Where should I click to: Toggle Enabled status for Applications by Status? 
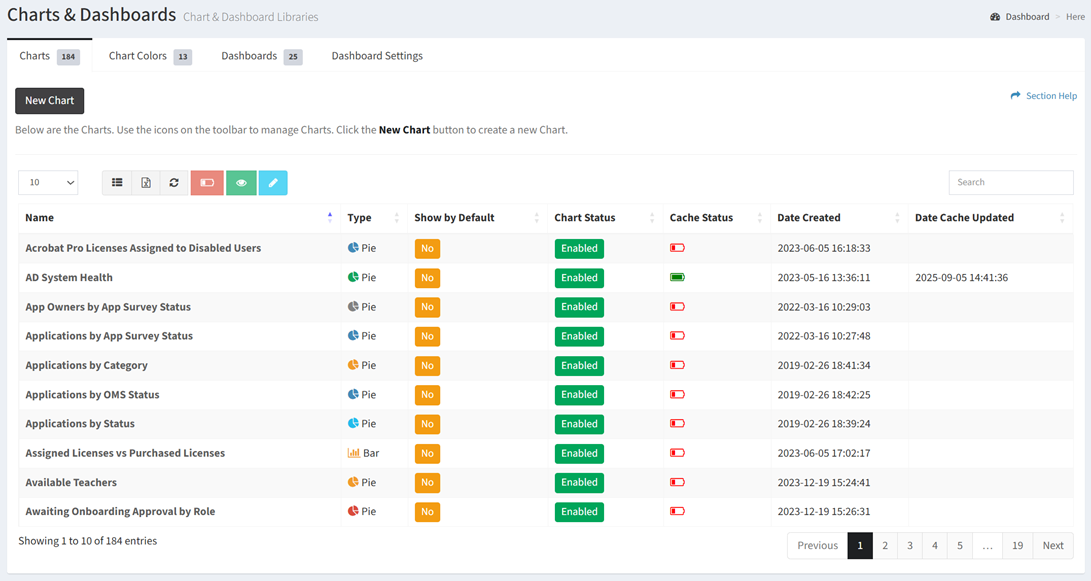[579, 424]
